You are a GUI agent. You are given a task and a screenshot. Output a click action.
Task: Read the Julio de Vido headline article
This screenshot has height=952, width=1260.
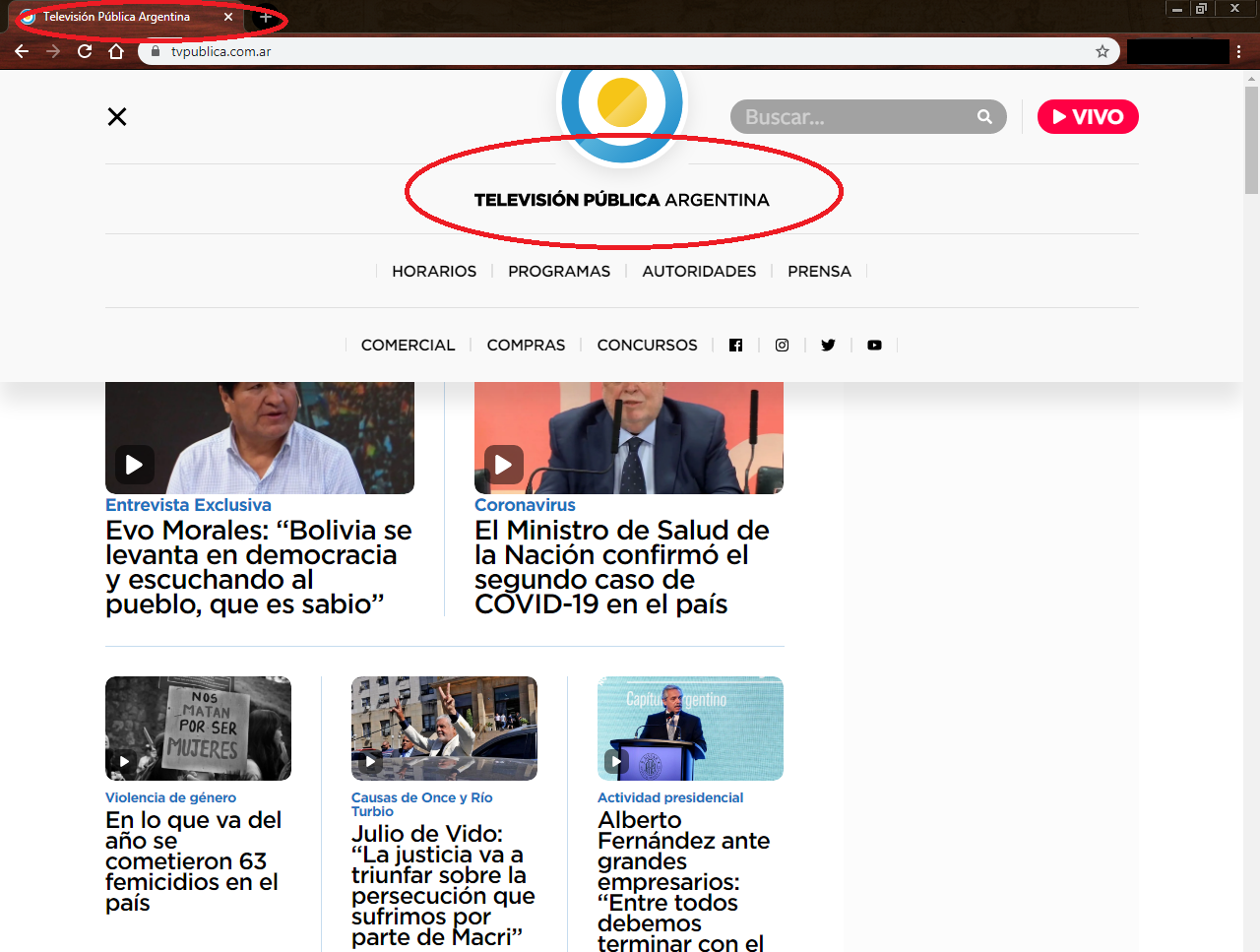point(443,885)
